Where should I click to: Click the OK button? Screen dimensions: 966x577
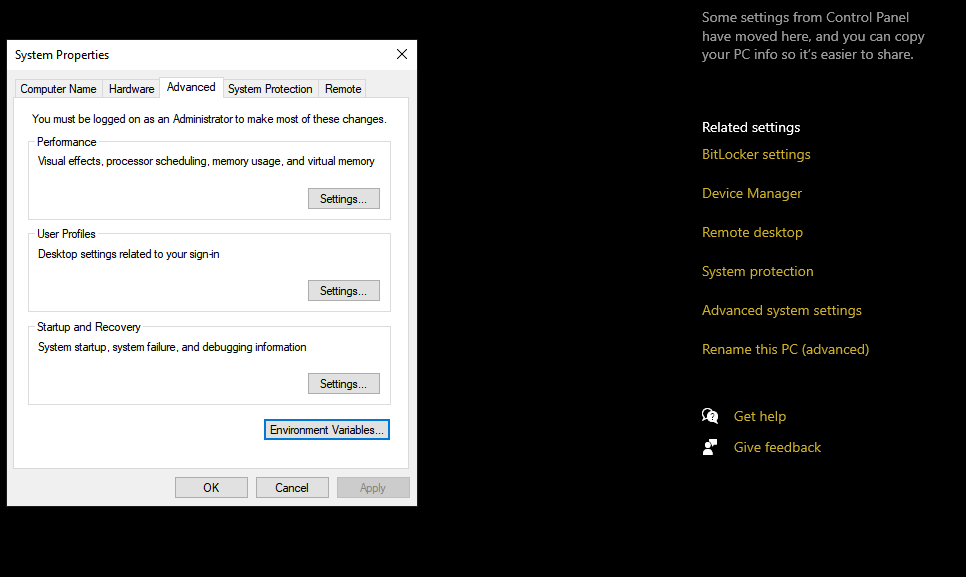[211, 487]
